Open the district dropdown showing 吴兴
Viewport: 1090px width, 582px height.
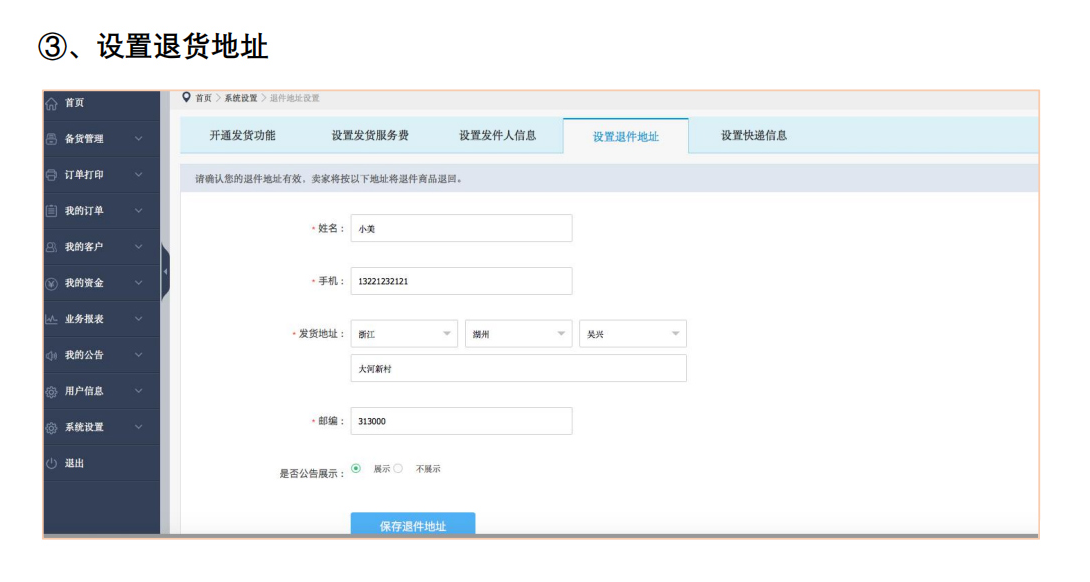633,334
